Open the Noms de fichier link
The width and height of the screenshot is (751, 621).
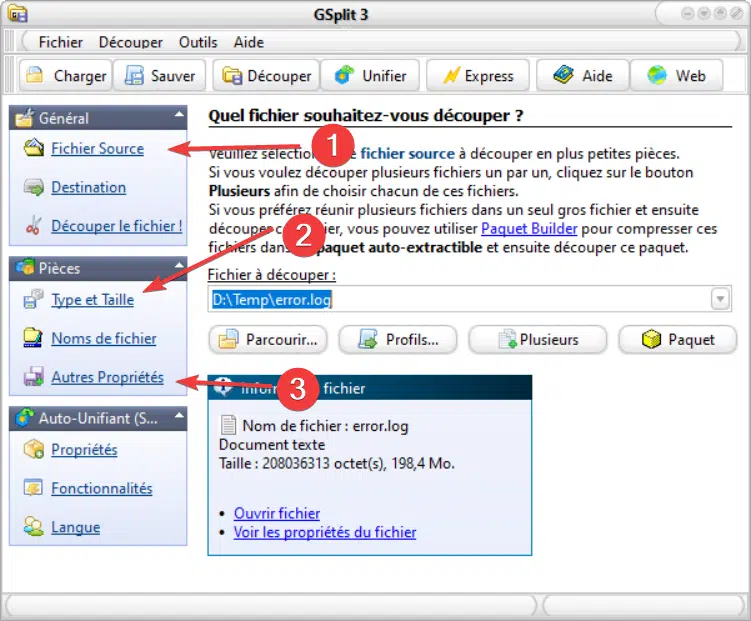point(104,339)
